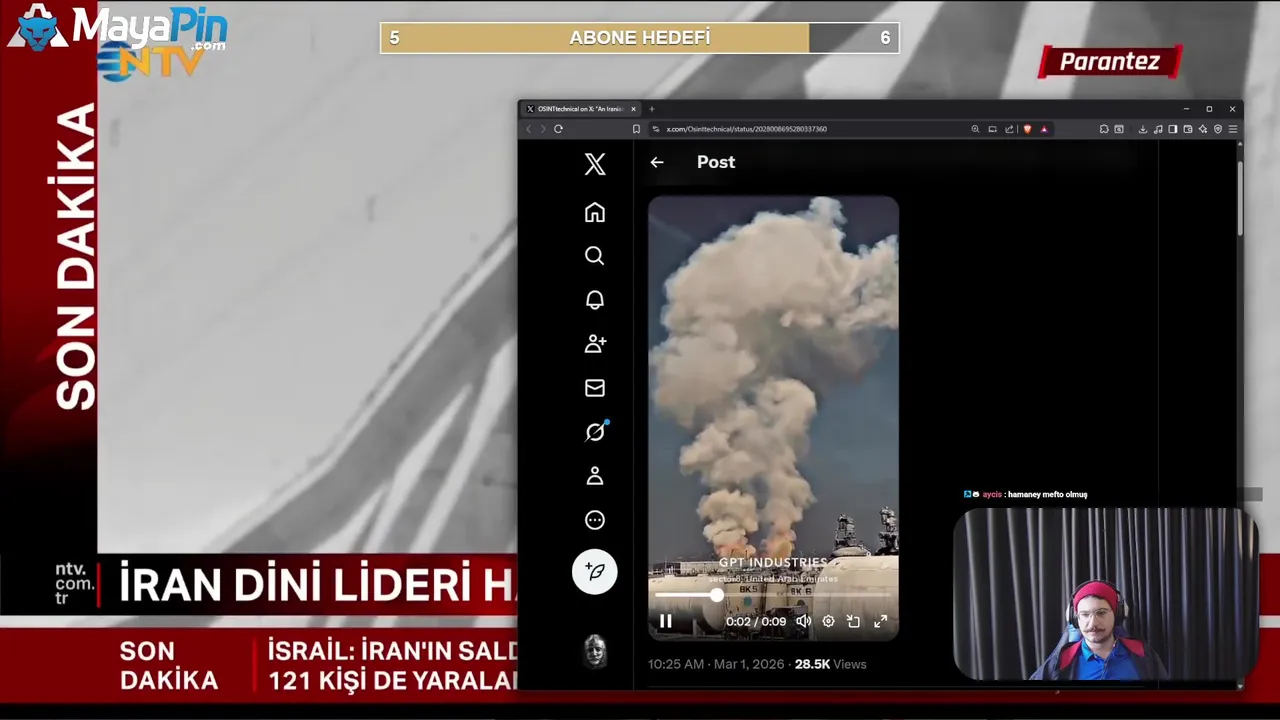Click the 28.5K Views count
The height and width of the screenshot is (720, 1280).
(830, 664)
